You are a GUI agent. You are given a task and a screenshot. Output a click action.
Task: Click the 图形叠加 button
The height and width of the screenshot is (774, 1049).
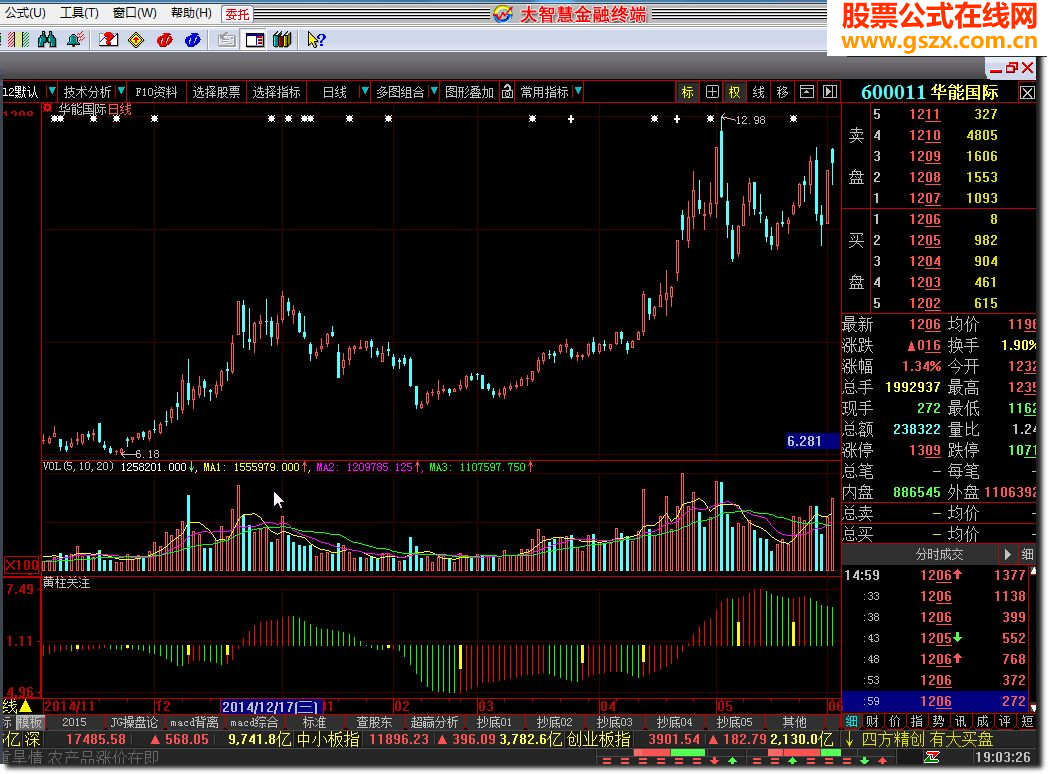coord(469,92)
